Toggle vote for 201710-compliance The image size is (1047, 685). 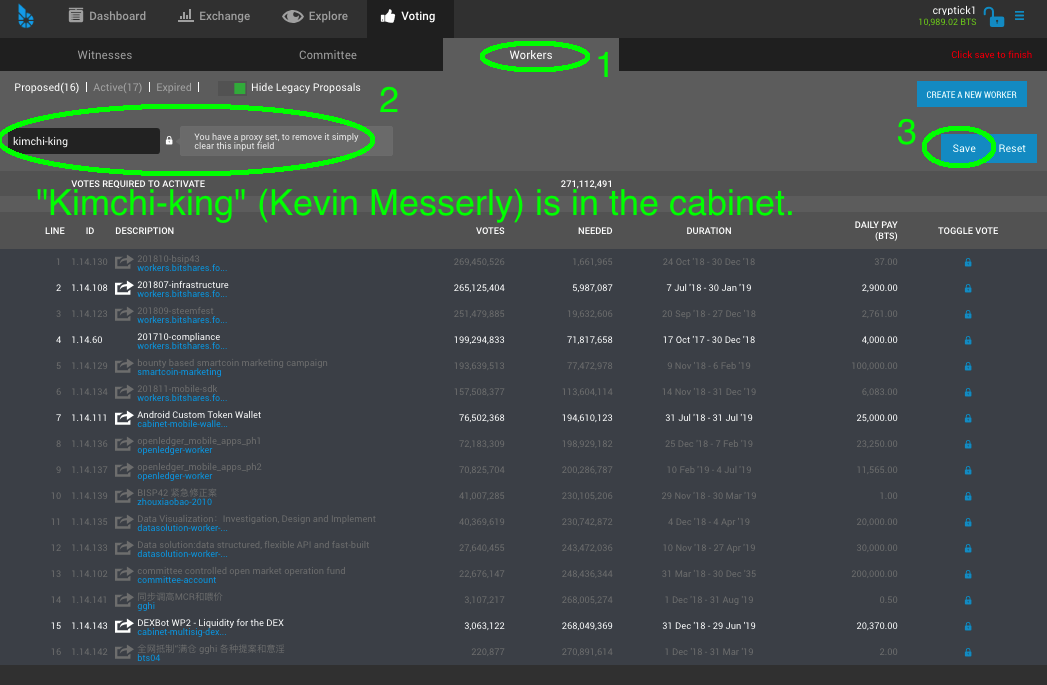point(968,340)
